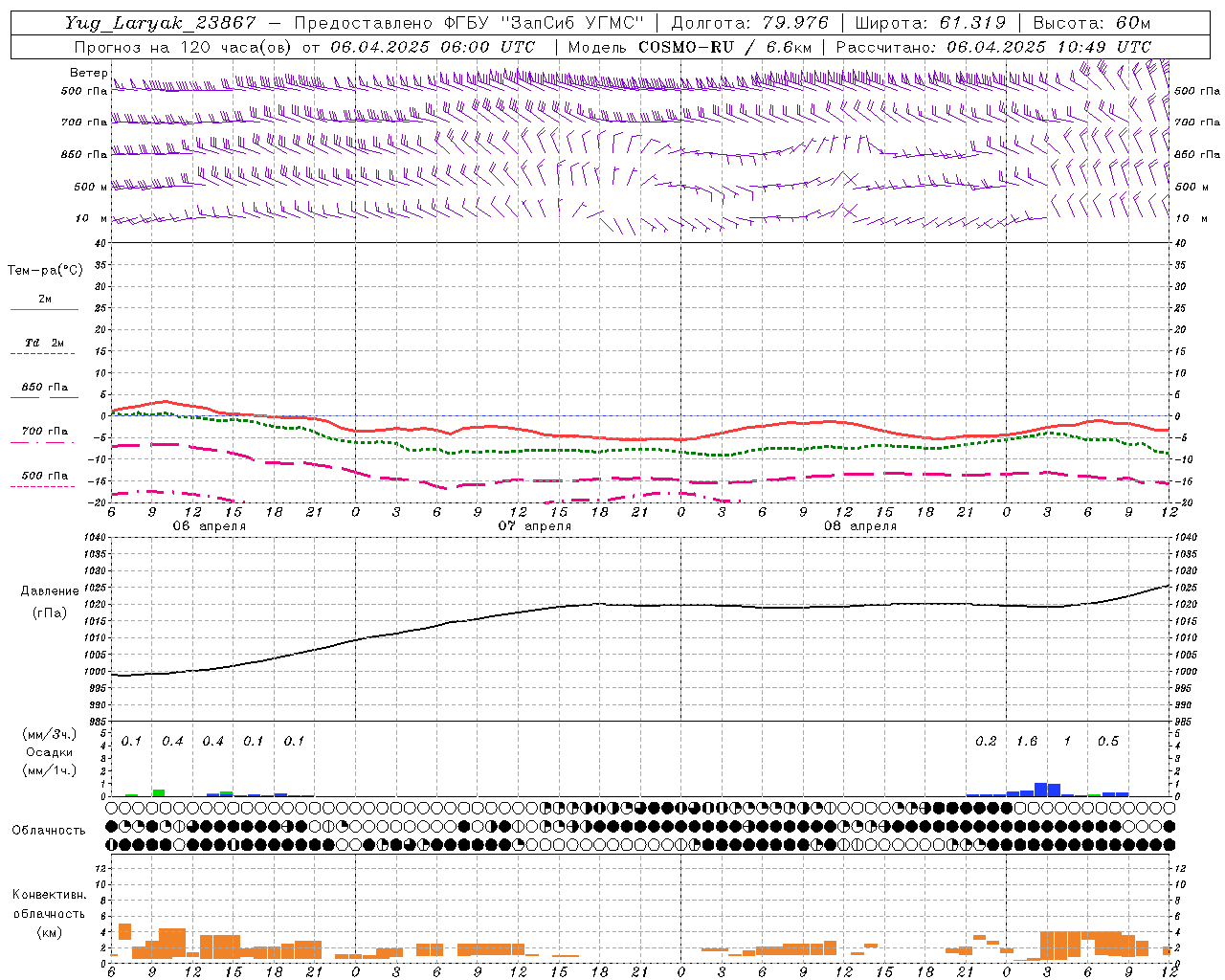Click the 0.5 precipitation total value

tap(1108, 742)
